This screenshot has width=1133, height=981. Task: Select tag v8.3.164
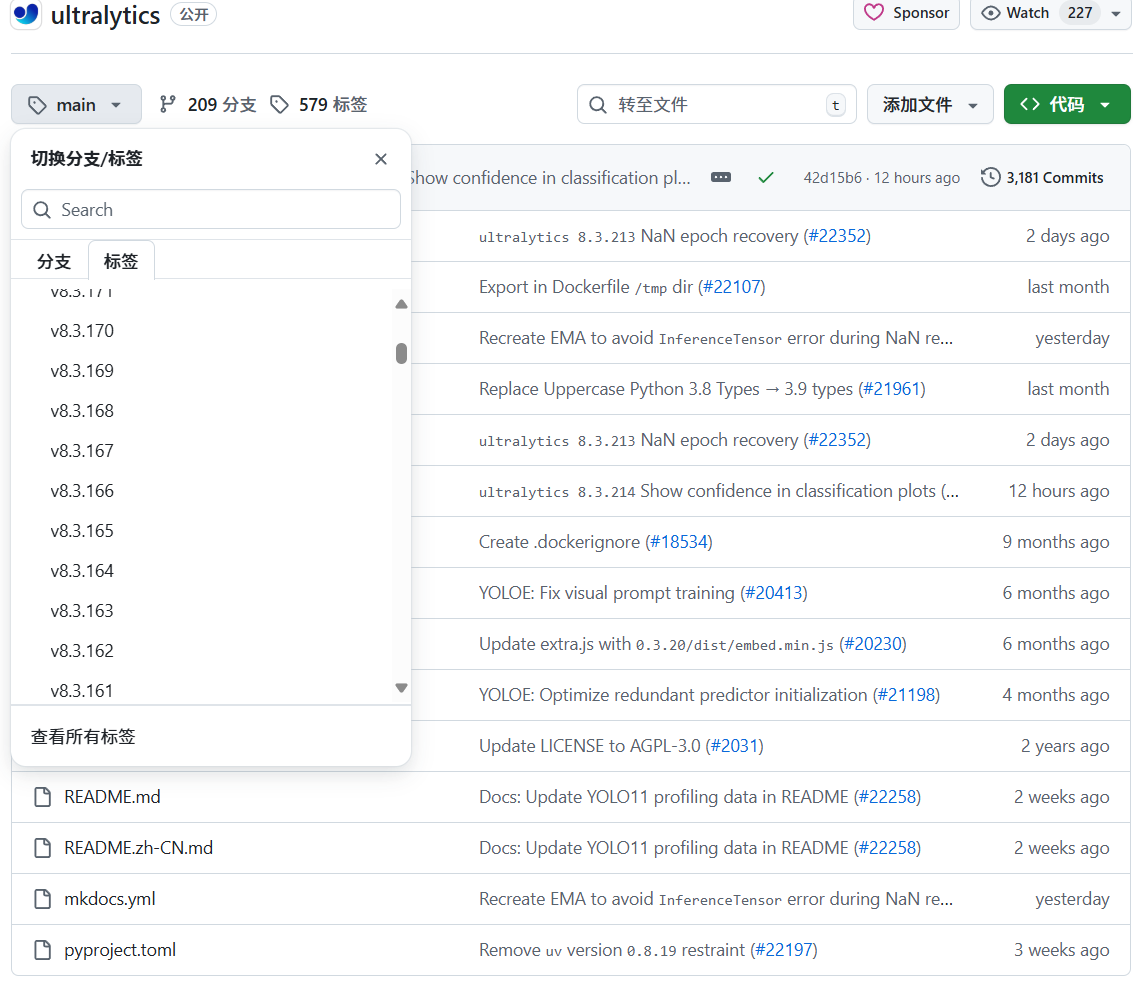click(82, 571)
